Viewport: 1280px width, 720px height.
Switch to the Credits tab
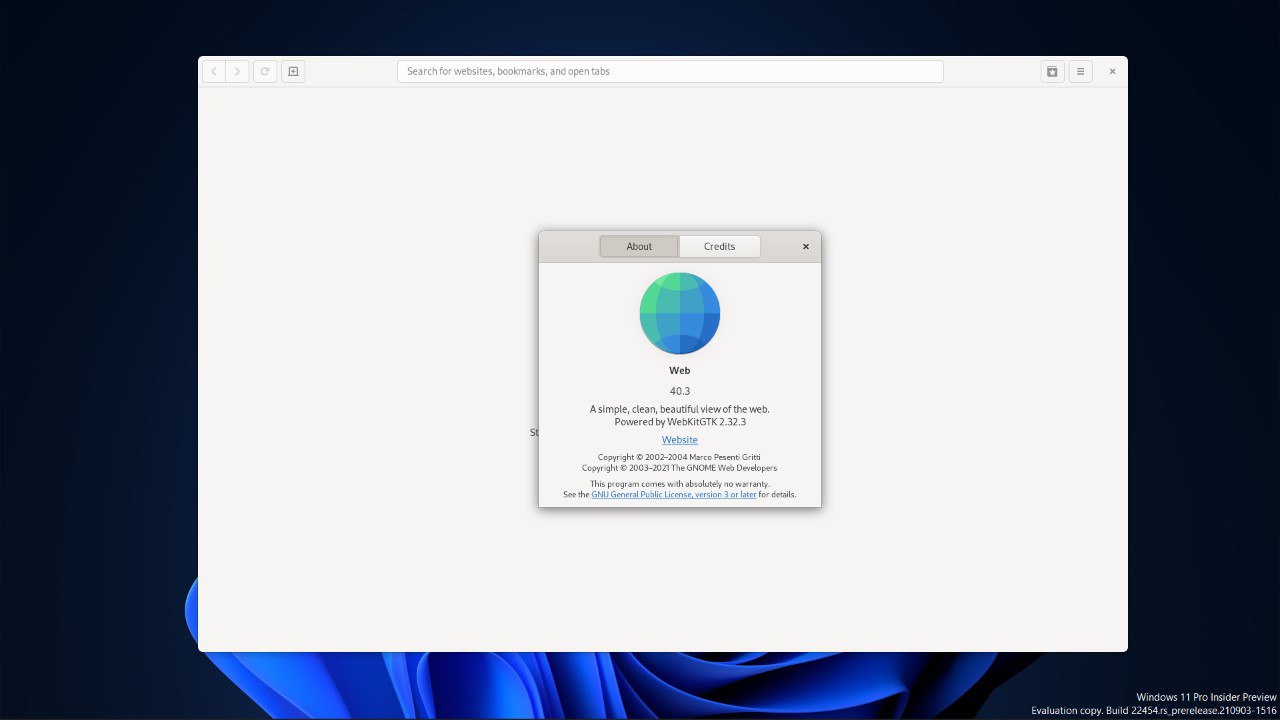[720, 246]
